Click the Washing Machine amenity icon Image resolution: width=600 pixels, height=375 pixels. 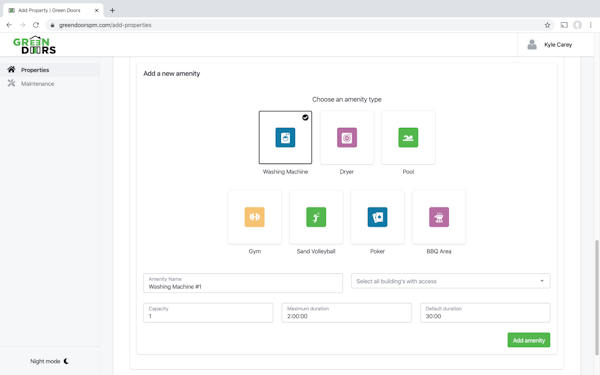(x=285, y=137)
